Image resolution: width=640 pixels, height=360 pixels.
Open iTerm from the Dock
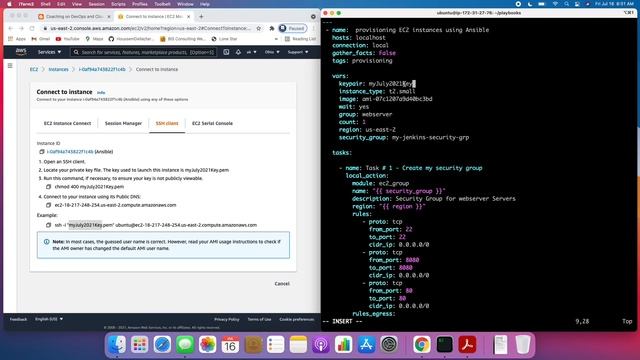[444, 344]
